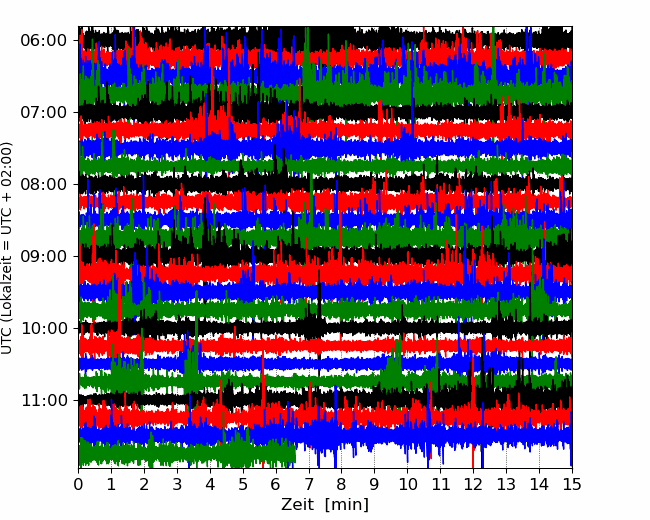Image resolution: width=650 pixels, height=520 pixels.
Task: Click the x-axis tick label "8"
Action: tap(342, 484)
